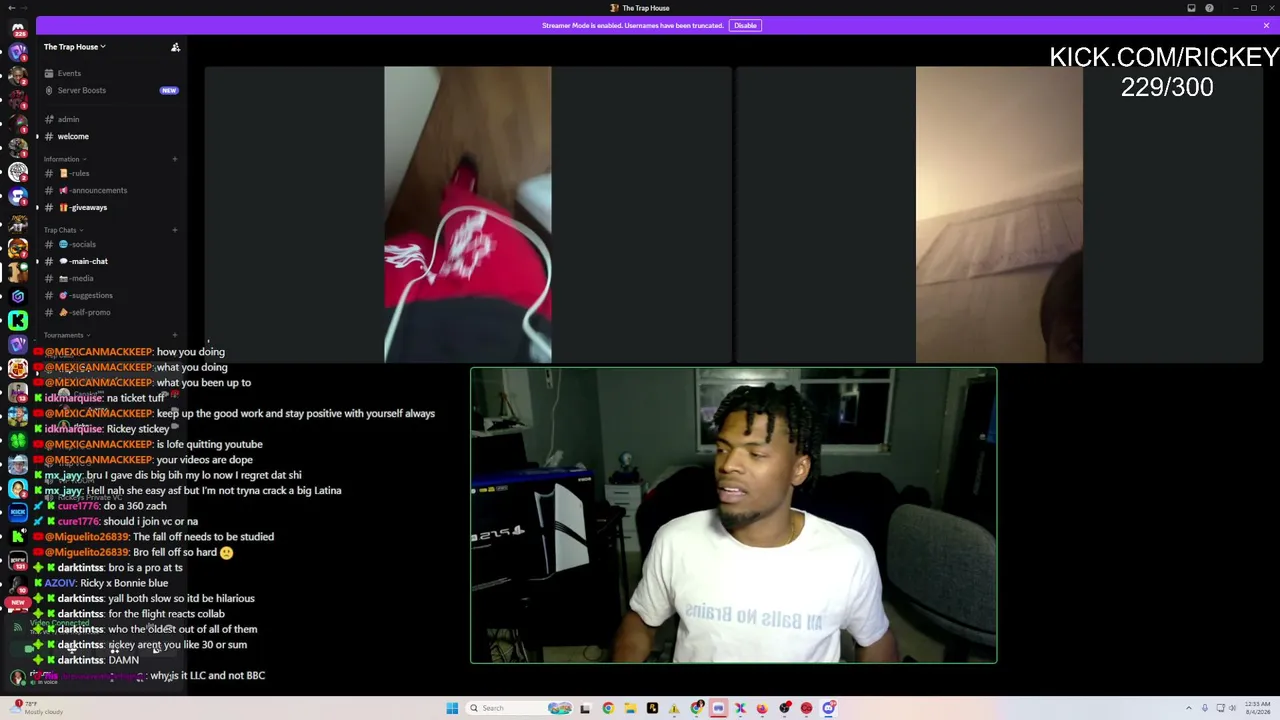
Task: Open the Inbox icon in title bar
Action: click(x=1191, y=8)
